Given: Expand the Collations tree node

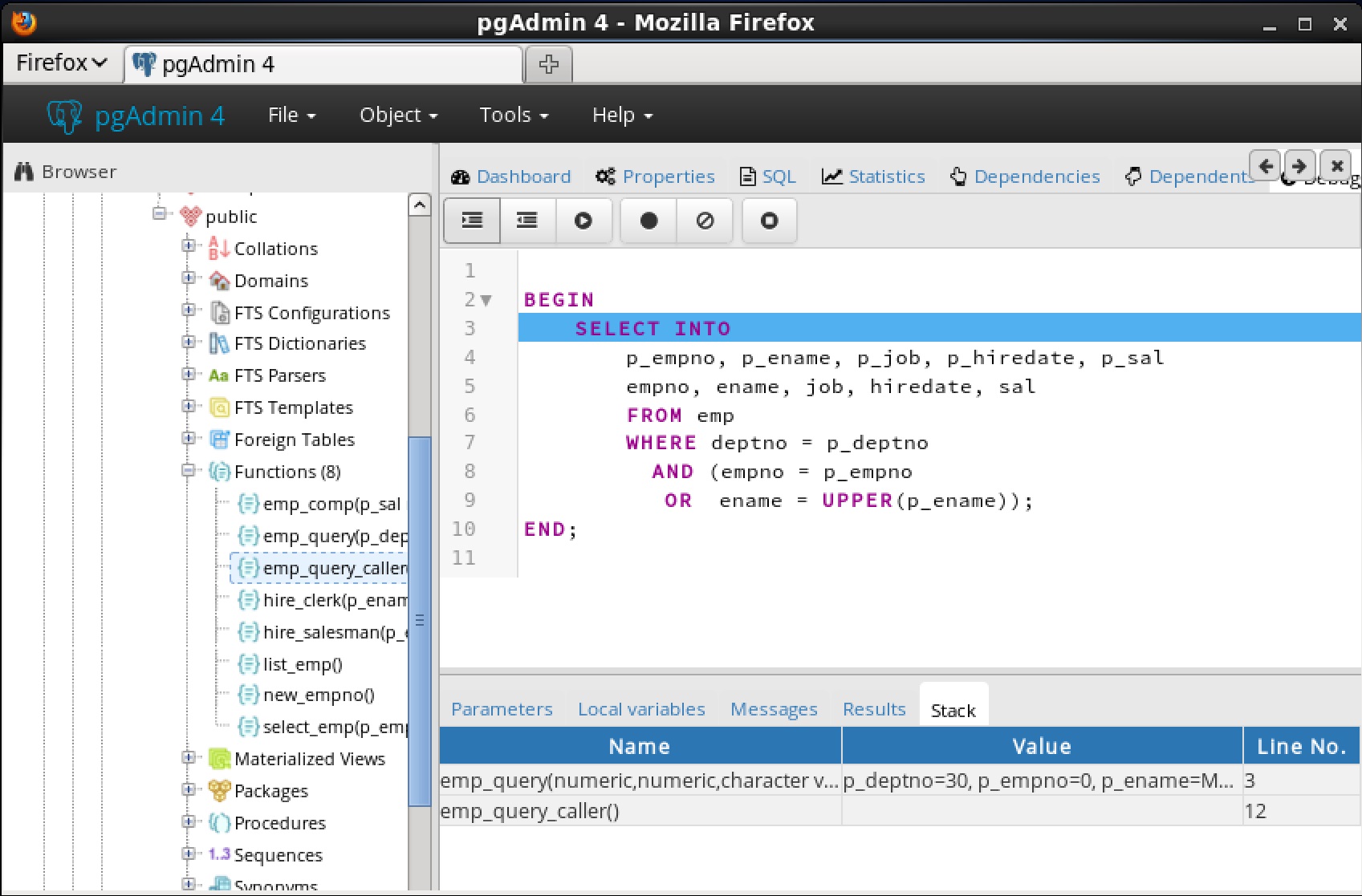Looking at the screenshot, I should point(189,246).
